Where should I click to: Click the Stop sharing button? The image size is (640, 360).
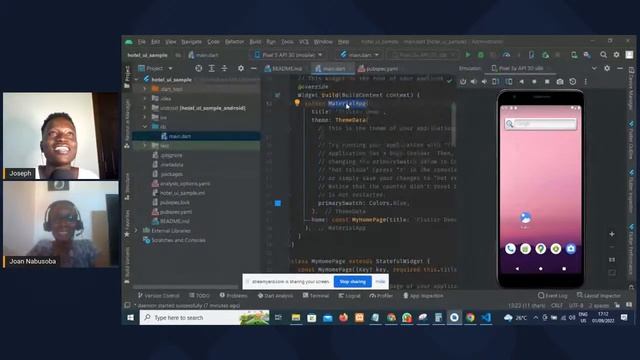pos(353,282)
